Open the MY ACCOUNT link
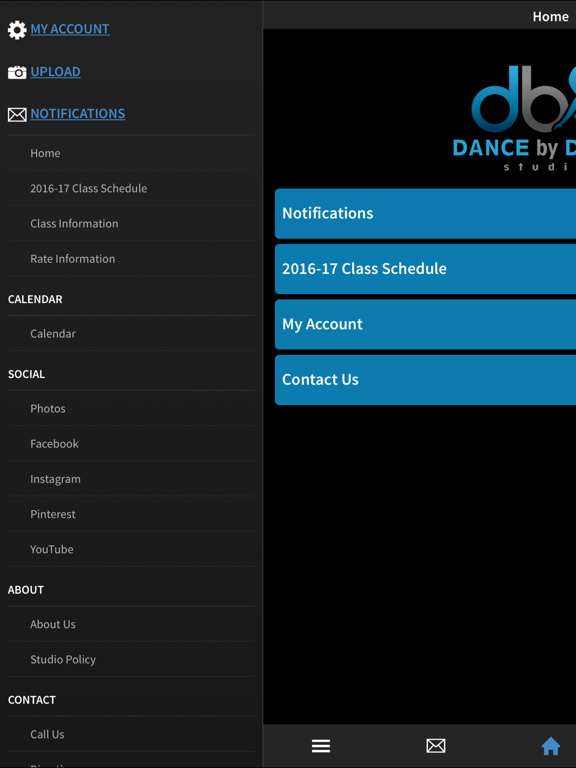 [x=70, y=29]
